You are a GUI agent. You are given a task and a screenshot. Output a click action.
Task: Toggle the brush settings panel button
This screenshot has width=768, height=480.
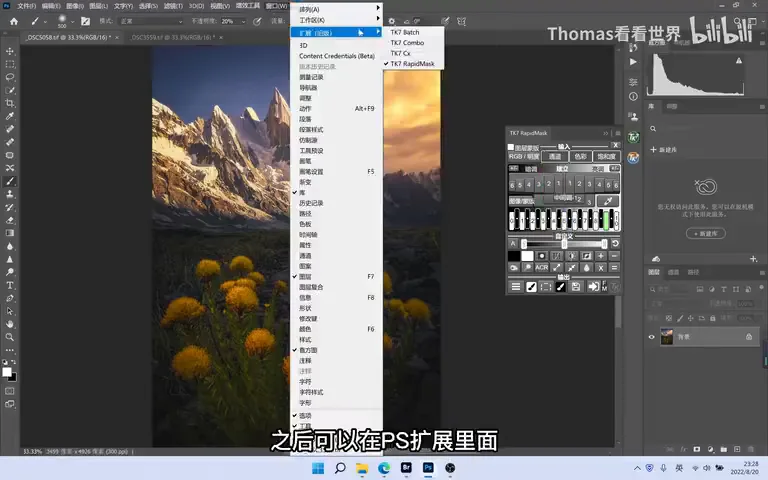pos(85,22)
